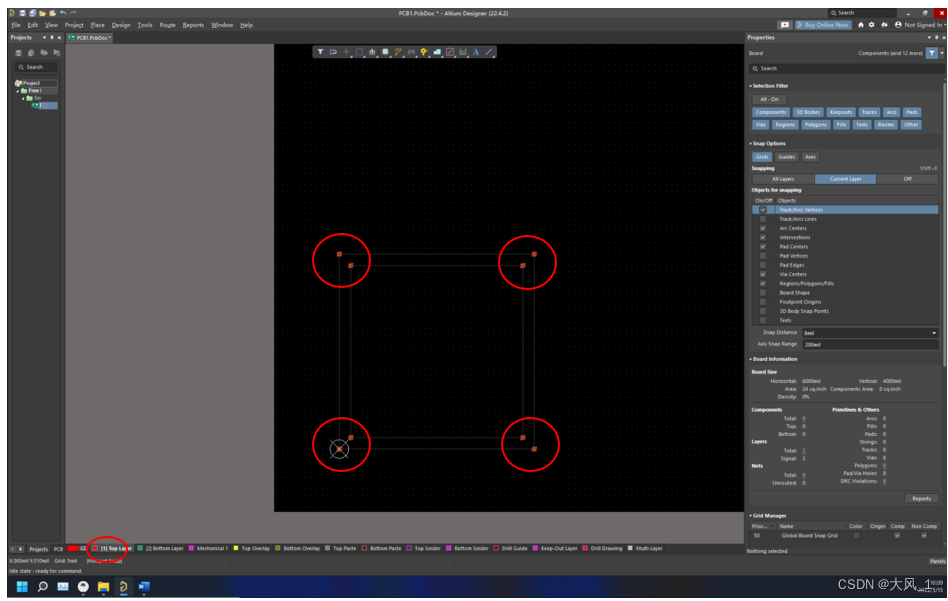The height and width of the screenshot is (601, 948).
Task: Click the Home icon in top bar
Action: (860, 25)
